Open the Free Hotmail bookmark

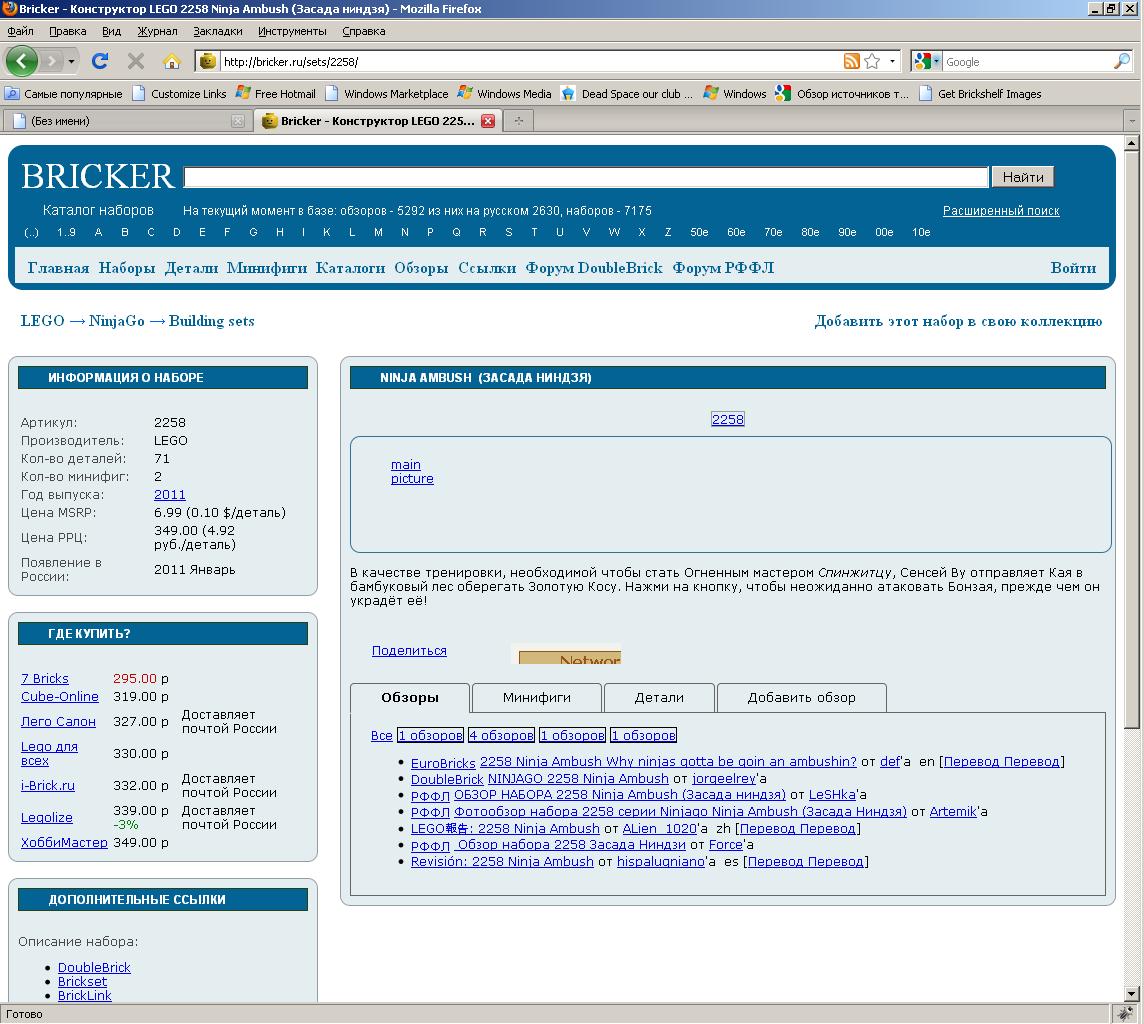coord(276,93)
